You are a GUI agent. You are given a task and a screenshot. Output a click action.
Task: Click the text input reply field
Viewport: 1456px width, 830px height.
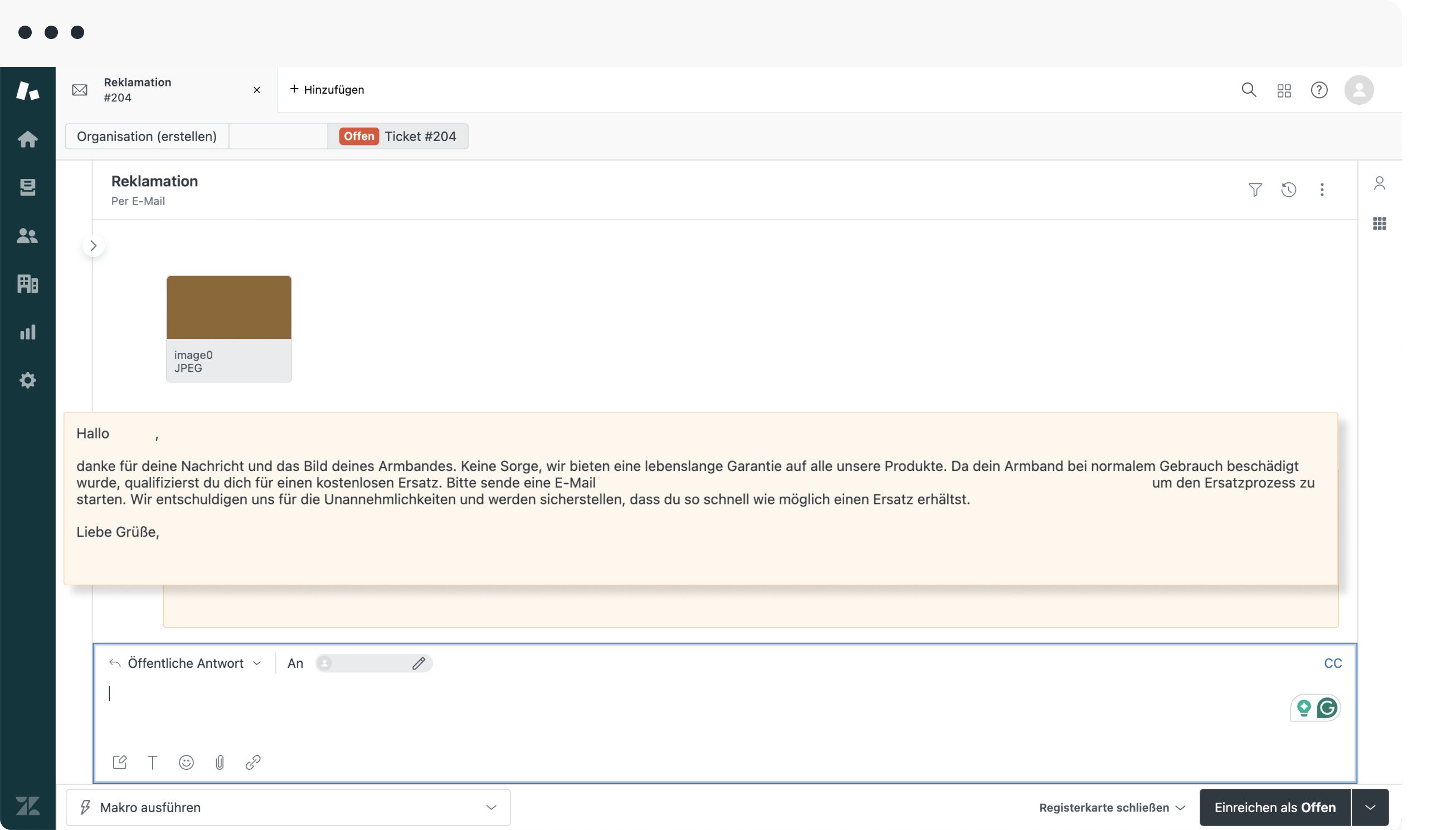click(x=724, y=693)
